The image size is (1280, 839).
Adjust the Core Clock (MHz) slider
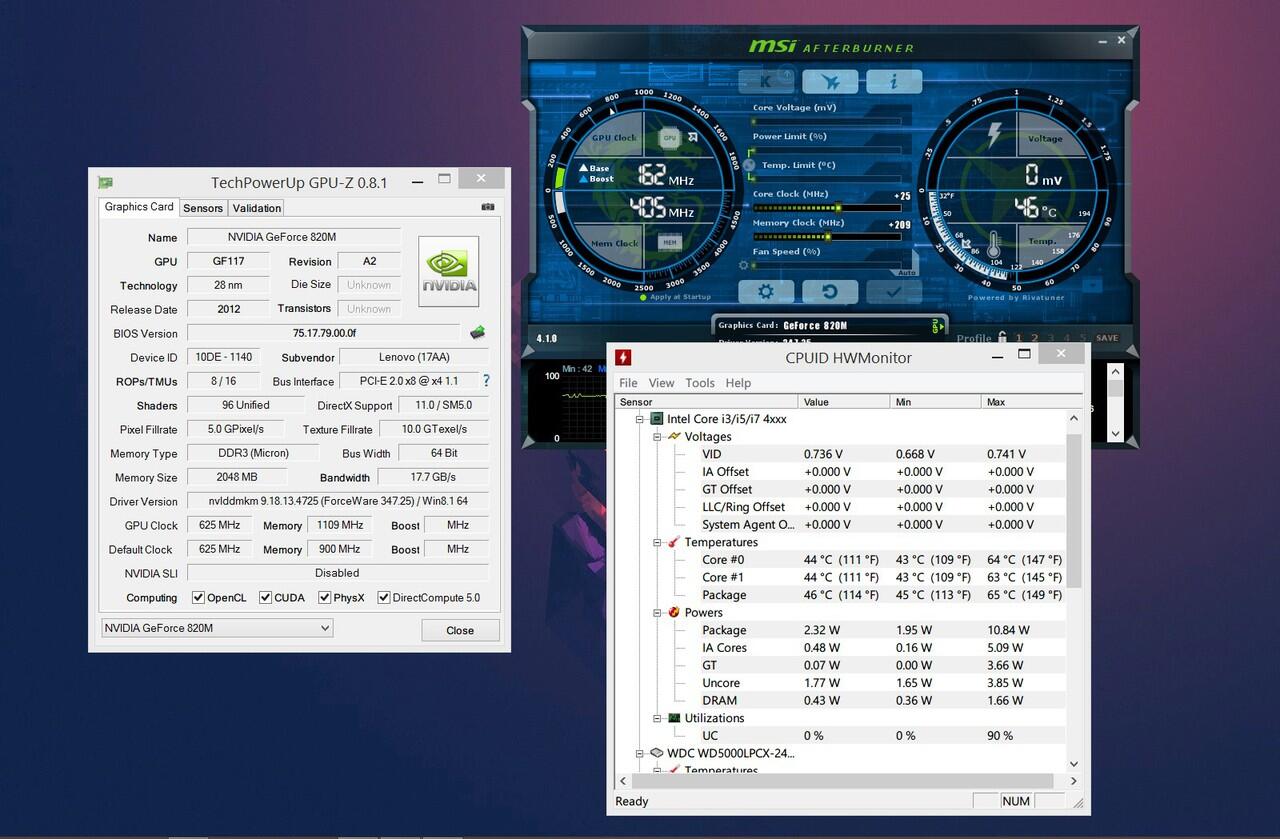(x=825, y=208)
